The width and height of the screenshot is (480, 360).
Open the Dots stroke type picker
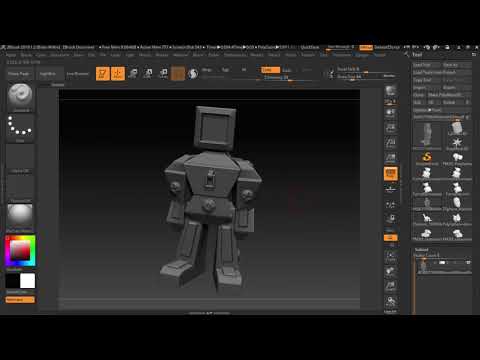point(20,129)
